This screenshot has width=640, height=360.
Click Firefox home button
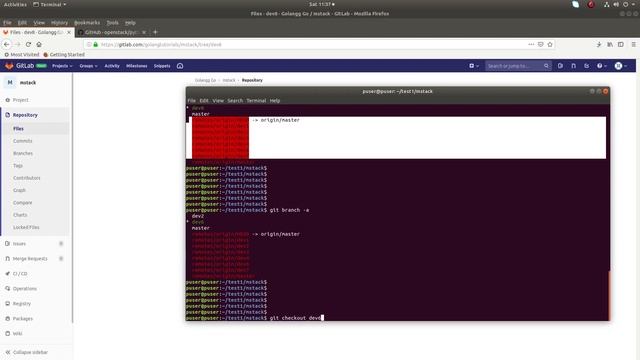coord(39,44)
